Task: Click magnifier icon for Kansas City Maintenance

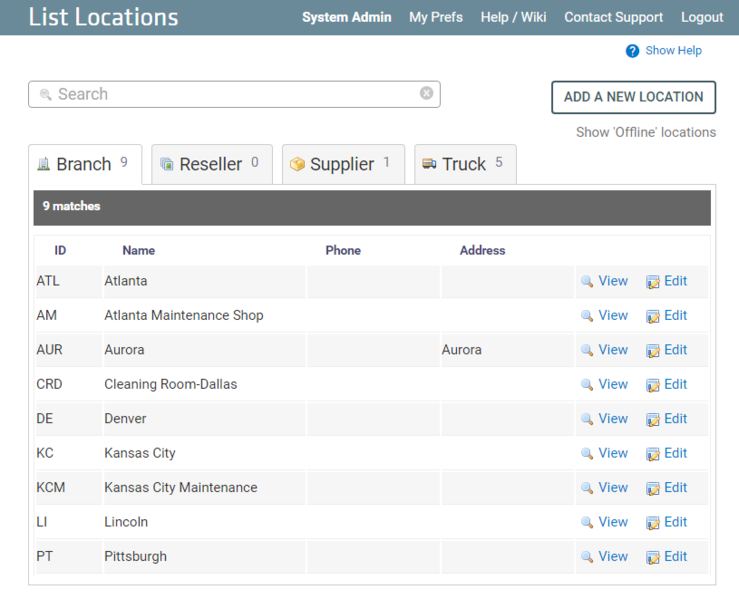Action: coord(587,488)
